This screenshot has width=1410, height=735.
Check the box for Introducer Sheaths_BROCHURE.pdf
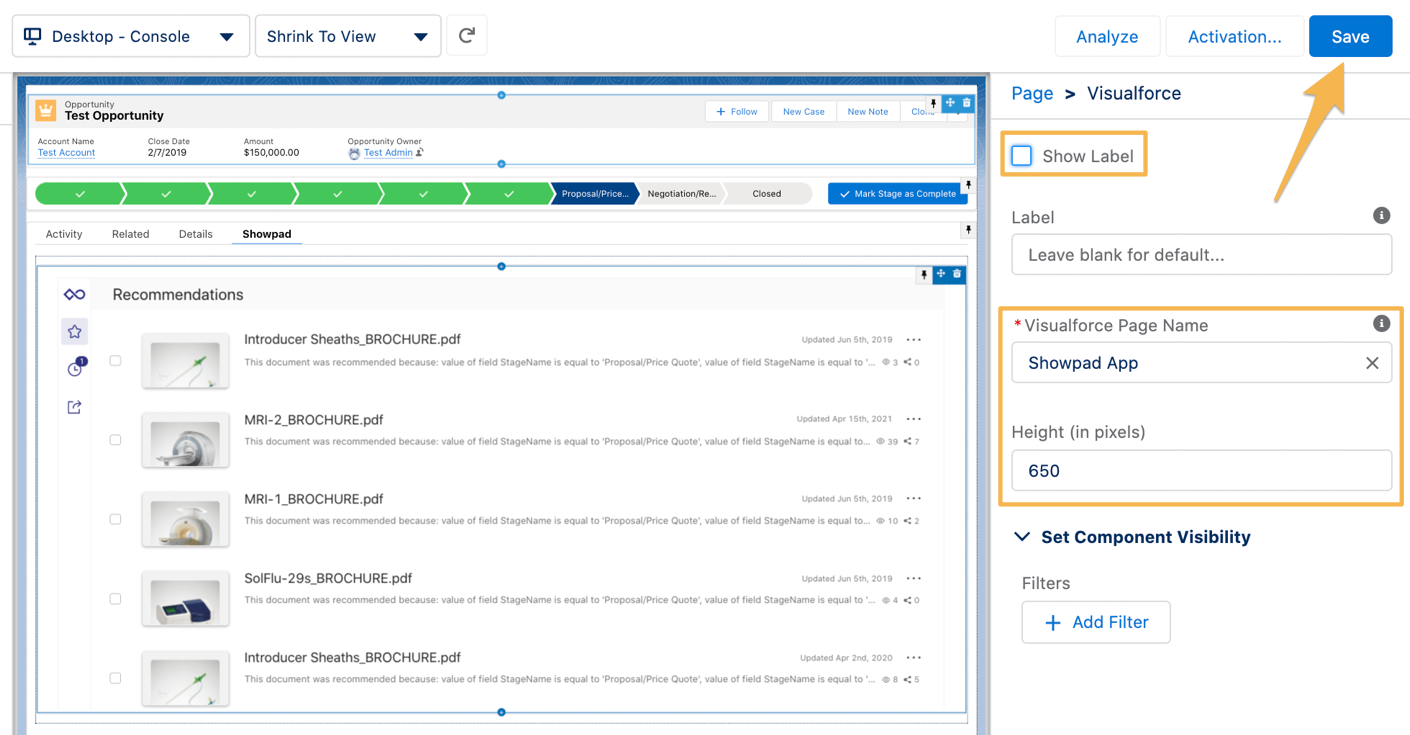click(x=116, y=361)
